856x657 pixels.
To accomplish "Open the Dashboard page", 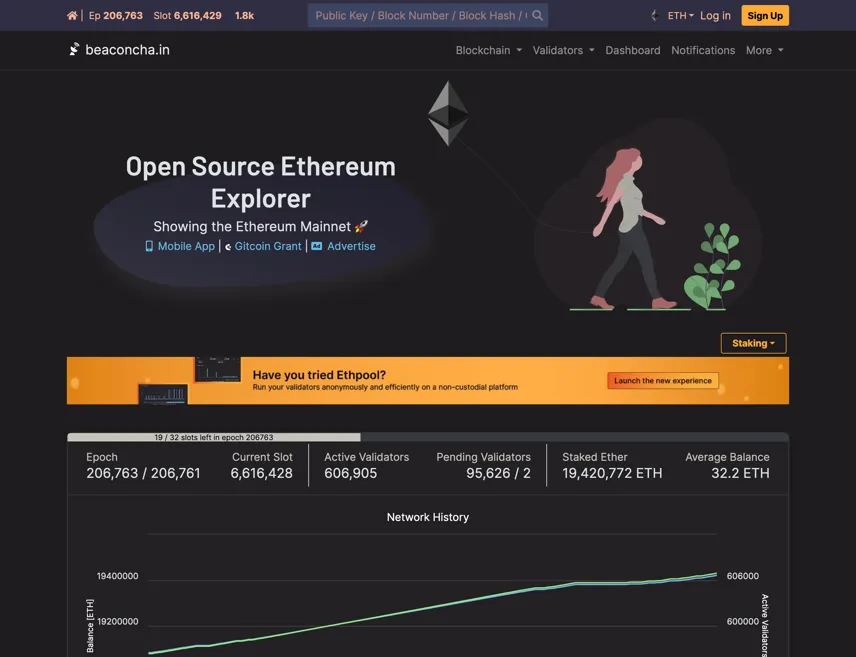I will coord(633,50).
